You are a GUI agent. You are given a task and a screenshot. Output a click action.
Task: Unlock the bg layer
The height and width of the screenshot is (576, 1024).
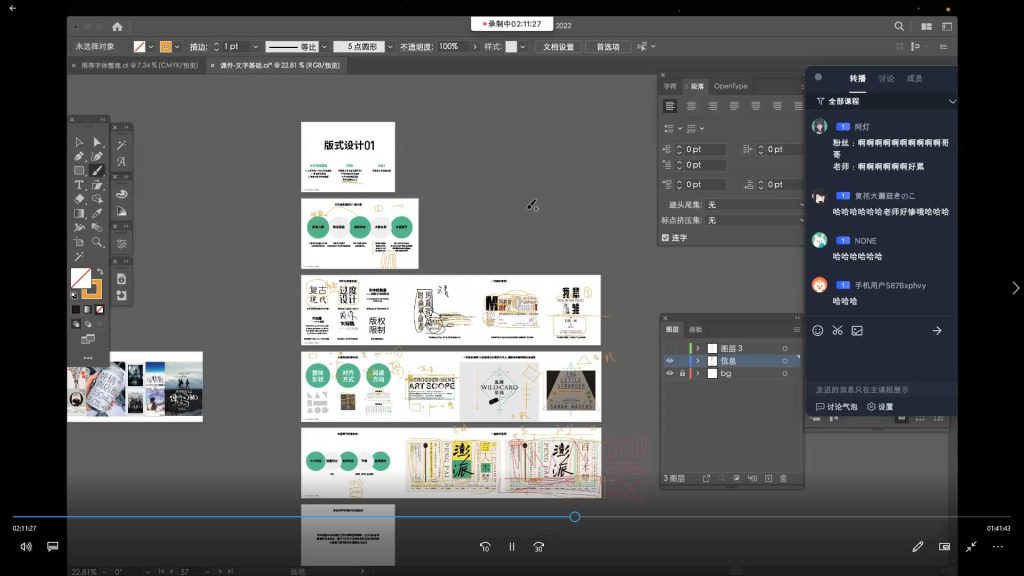coord(682,373)
